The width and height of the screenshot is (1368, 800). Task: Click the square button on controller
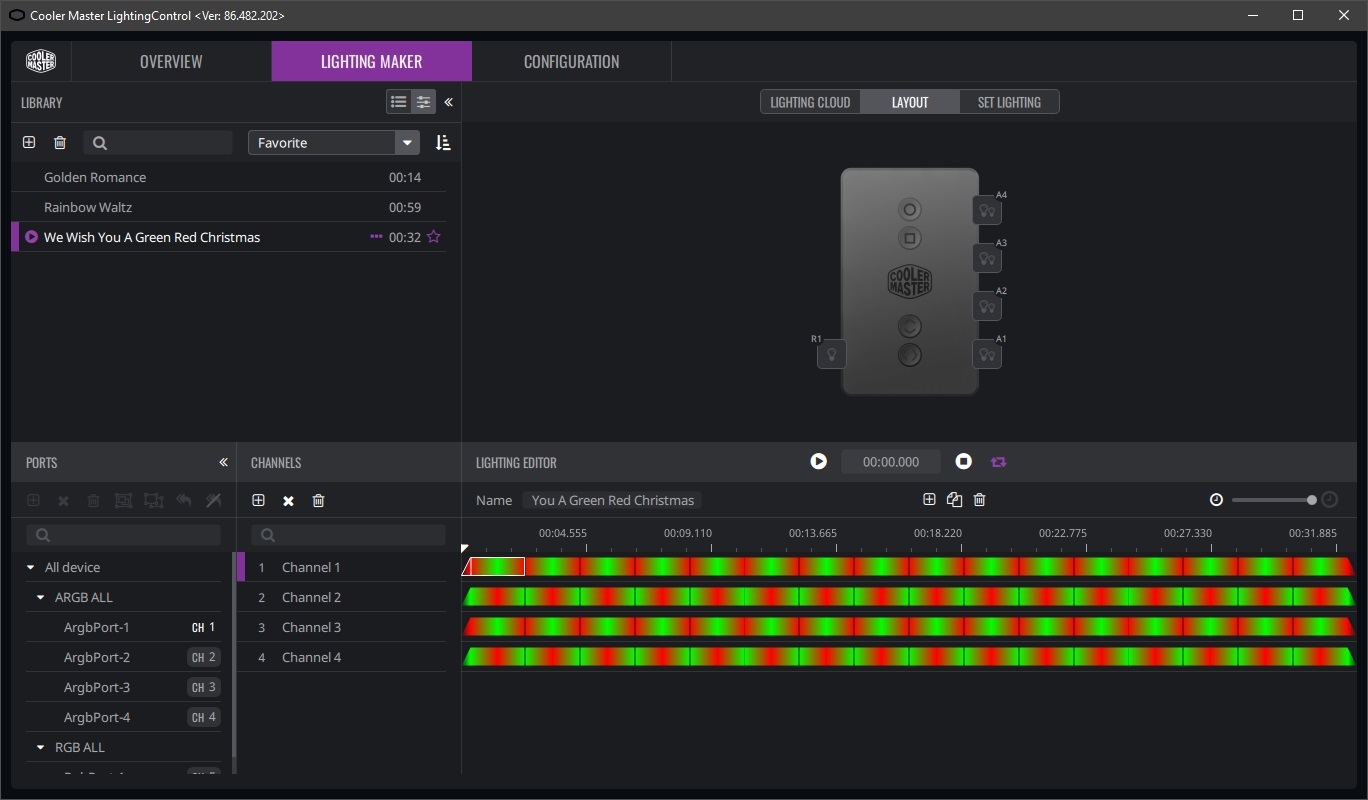909,239
